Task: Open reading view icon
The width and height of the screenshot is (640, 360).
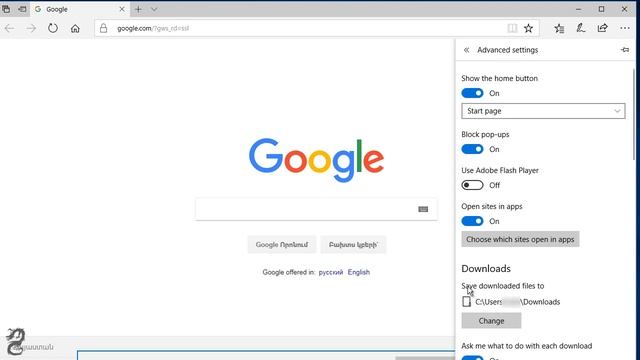Action: point(512,28)
